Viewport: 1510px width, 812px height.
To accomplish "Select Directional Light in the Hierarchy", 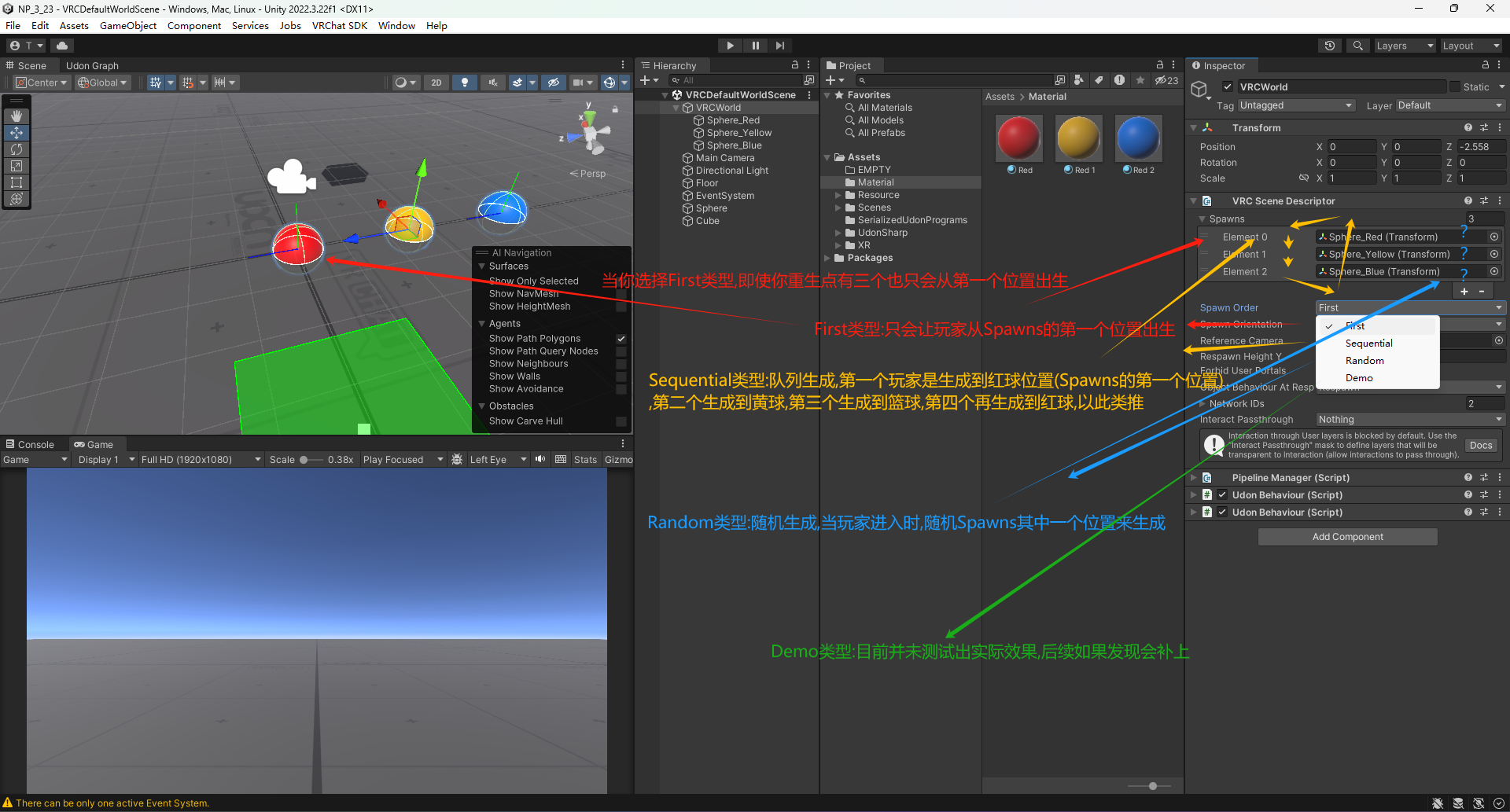I will (731, 171).
